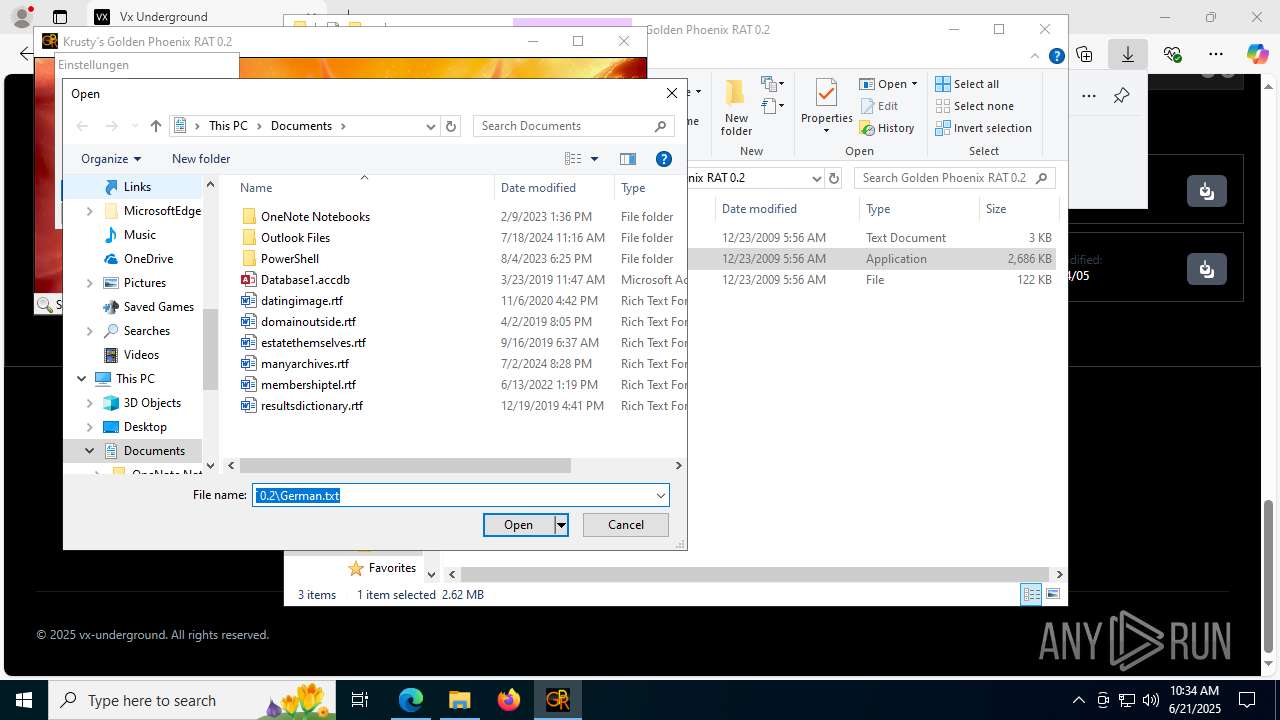
Task: Click Invert selection in the Explorer ribbon
Action: (x=983, y=128)
